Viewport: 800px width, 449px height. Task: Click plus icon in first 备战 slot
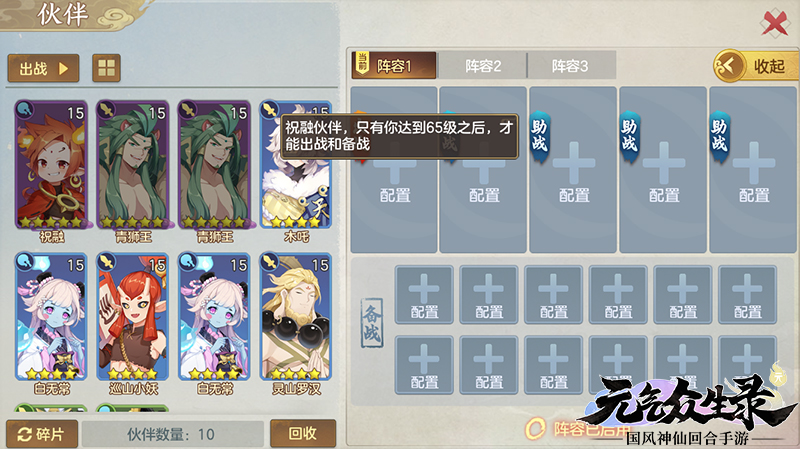pyautogui.click(x=424, y=289)
